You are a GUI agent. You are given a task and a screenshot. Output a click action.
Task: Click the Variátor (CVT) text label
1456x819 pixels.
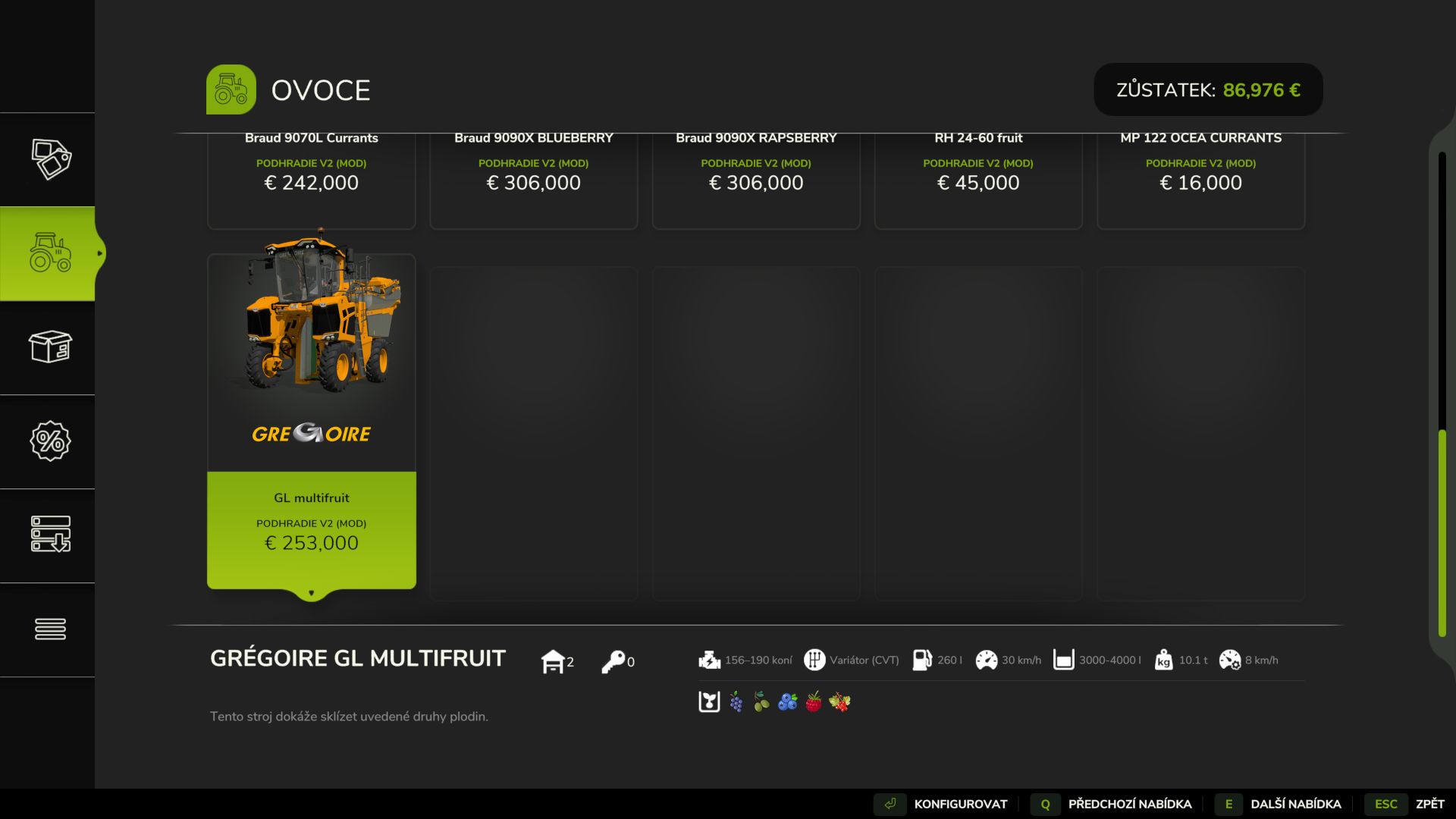864,661
